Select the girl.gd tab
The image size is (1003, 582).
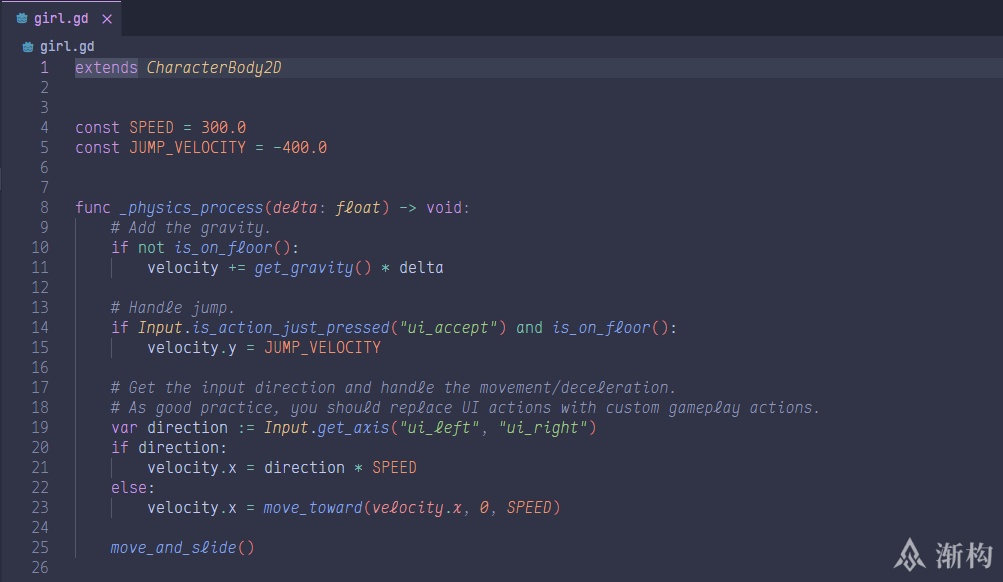pos(62,19)
